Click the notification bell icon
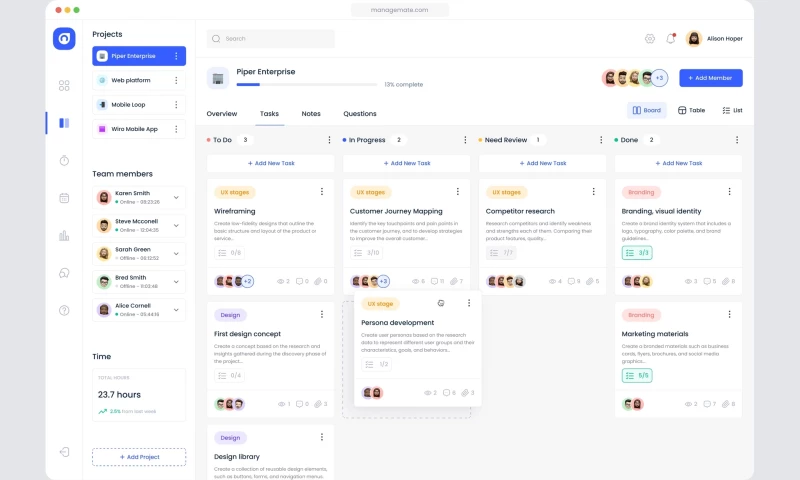 671,38
